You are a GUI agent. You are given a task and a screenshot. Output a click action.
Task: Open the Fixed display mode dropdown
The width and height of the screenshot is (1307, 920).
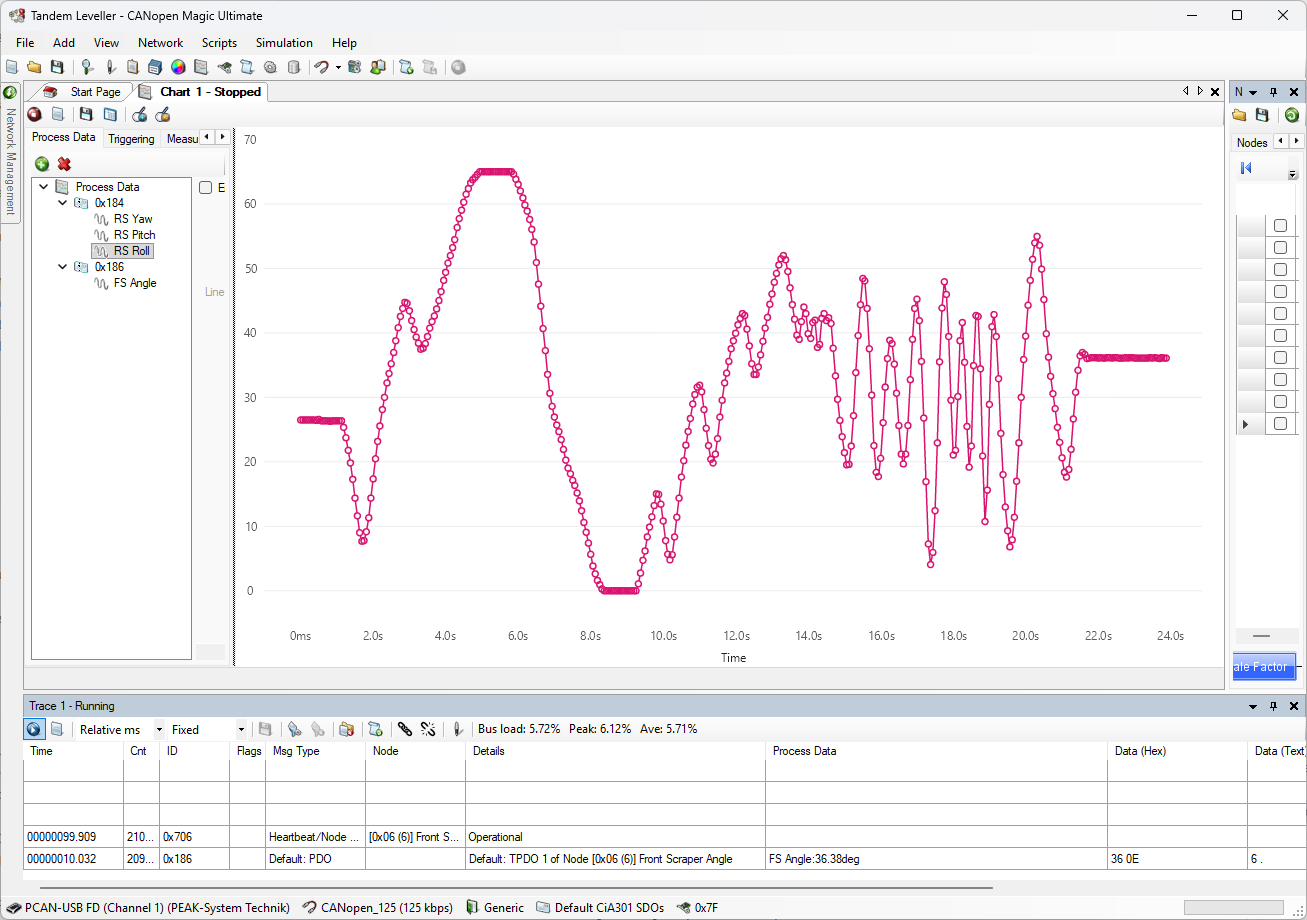(241, 730)
